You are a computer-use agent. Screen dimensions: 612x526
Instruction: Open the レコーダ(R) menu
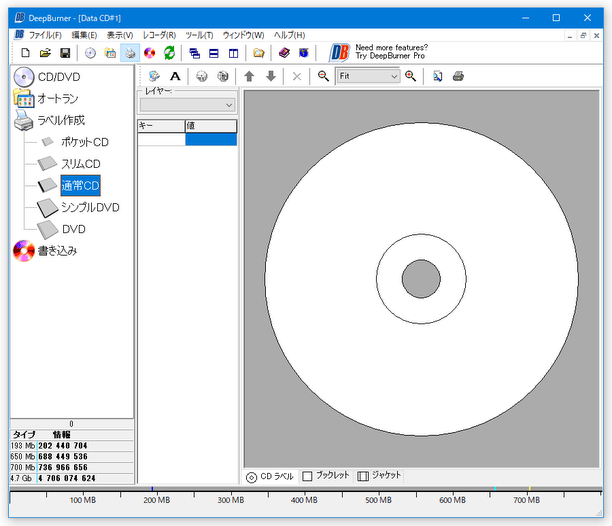[159, 35]
